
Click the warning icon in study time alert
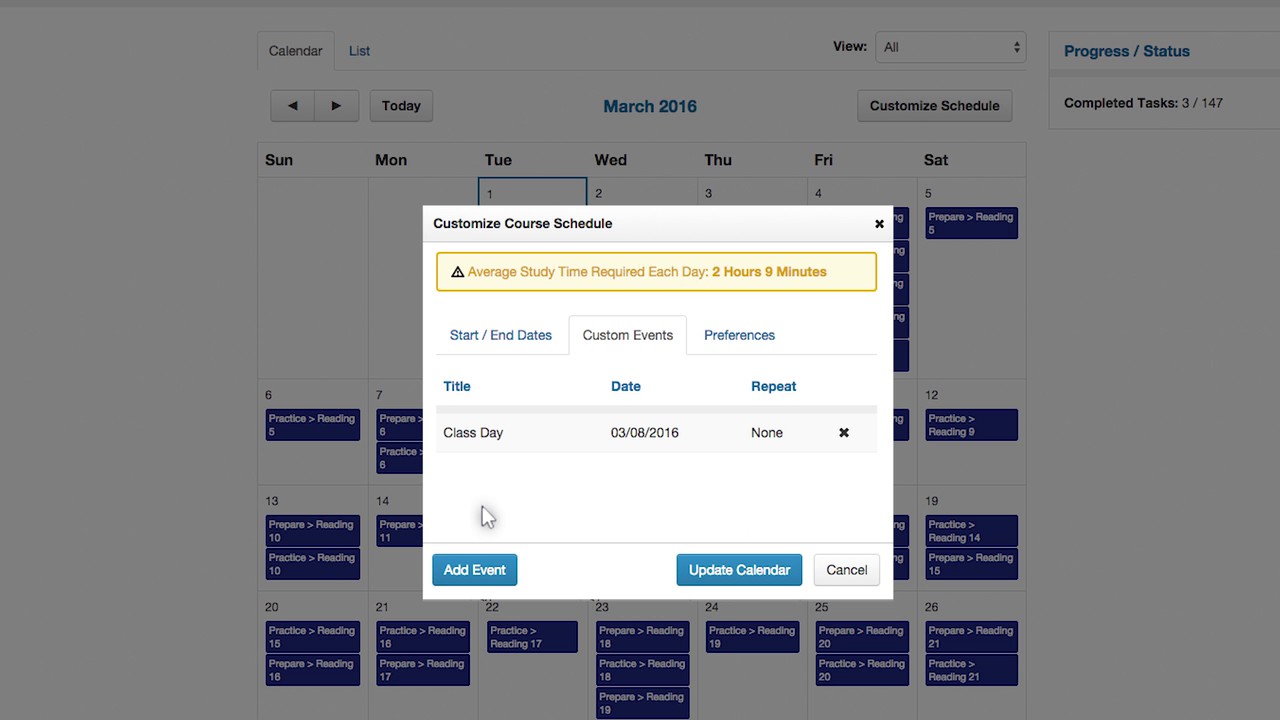(457, 272)
